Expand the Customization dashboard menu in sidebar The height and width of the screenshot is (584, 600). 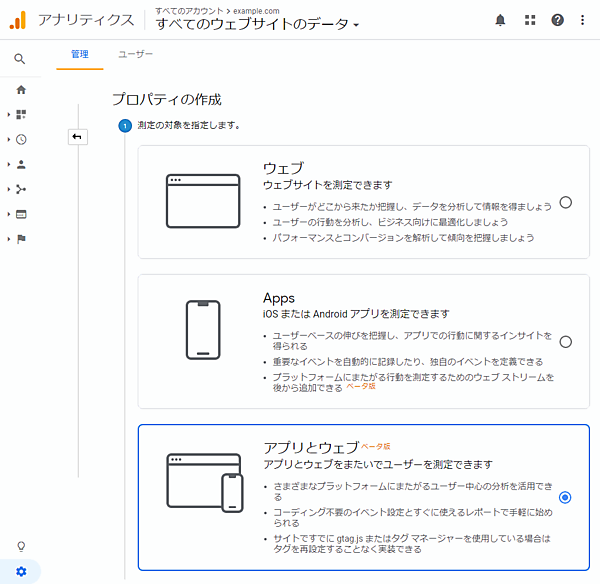click(21, 115)
